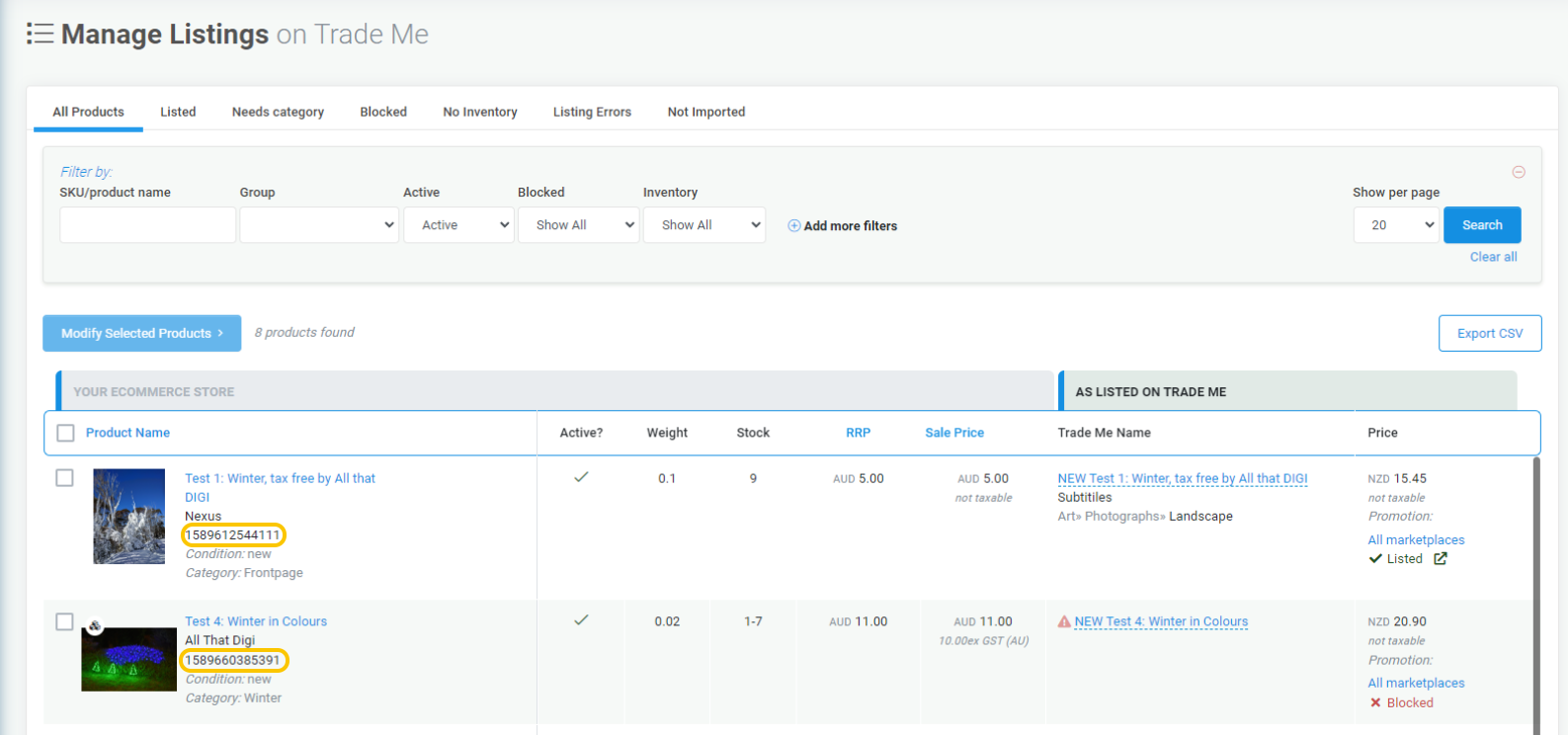Click the 10.00ex GST (AU) text
The height and width of the screenshot is (735, 1568).
983,641
